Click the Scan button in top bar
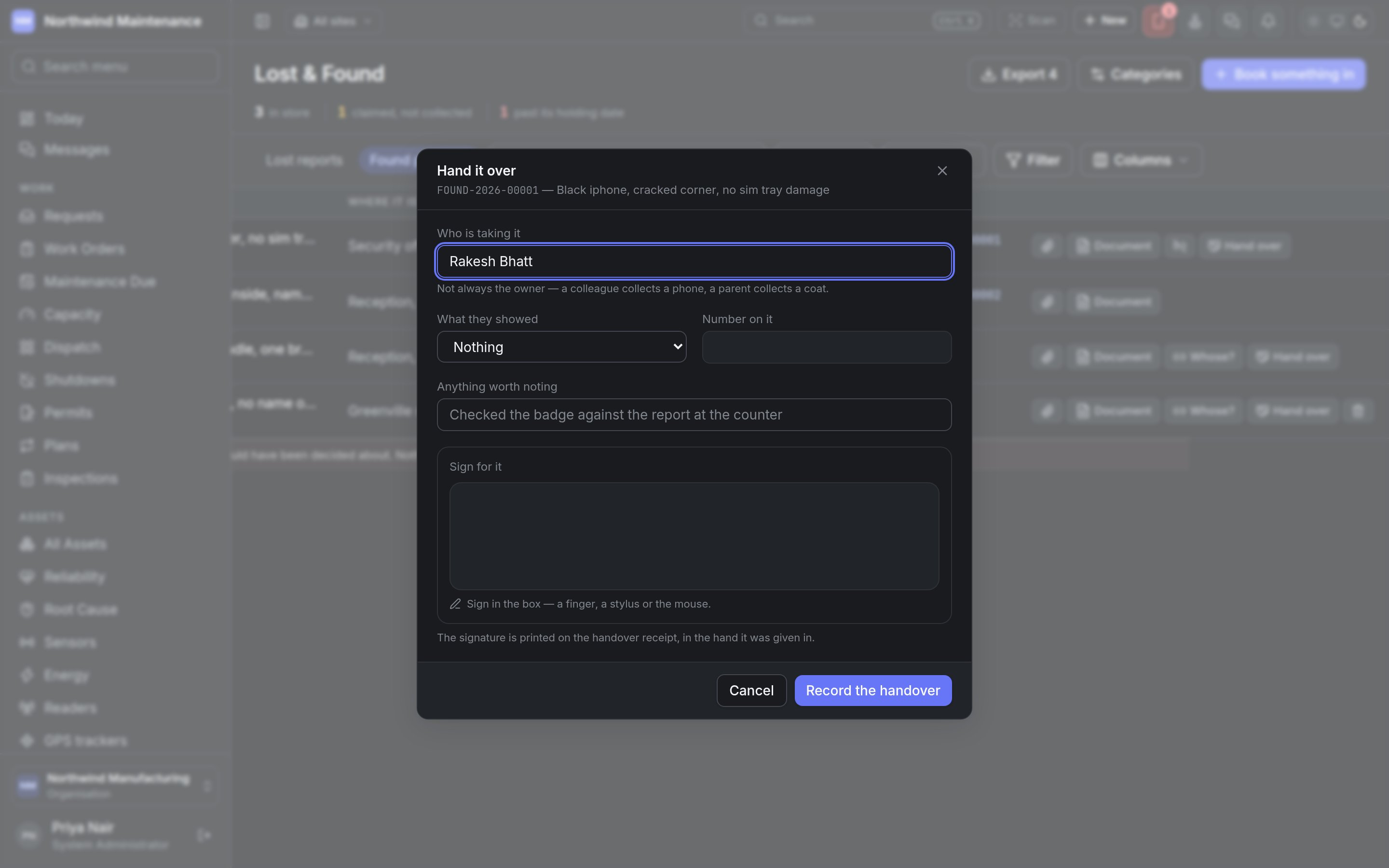Image resolution: width=1389 pixels, height=868 pixels. [x=1033, y=21]
